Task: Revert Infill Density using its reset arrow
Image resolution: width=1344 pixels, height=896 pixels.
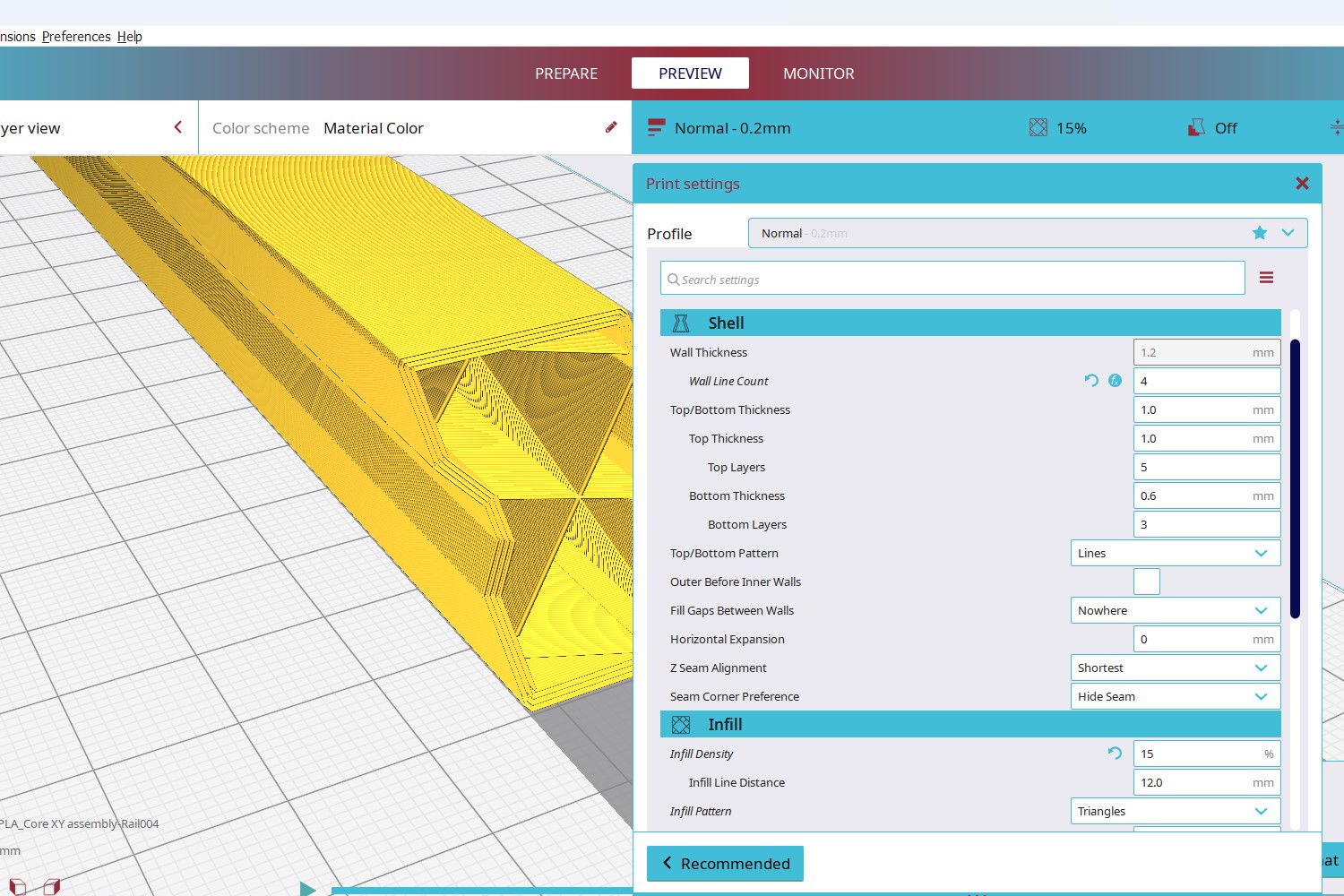Action: [x=1115, y=753]
